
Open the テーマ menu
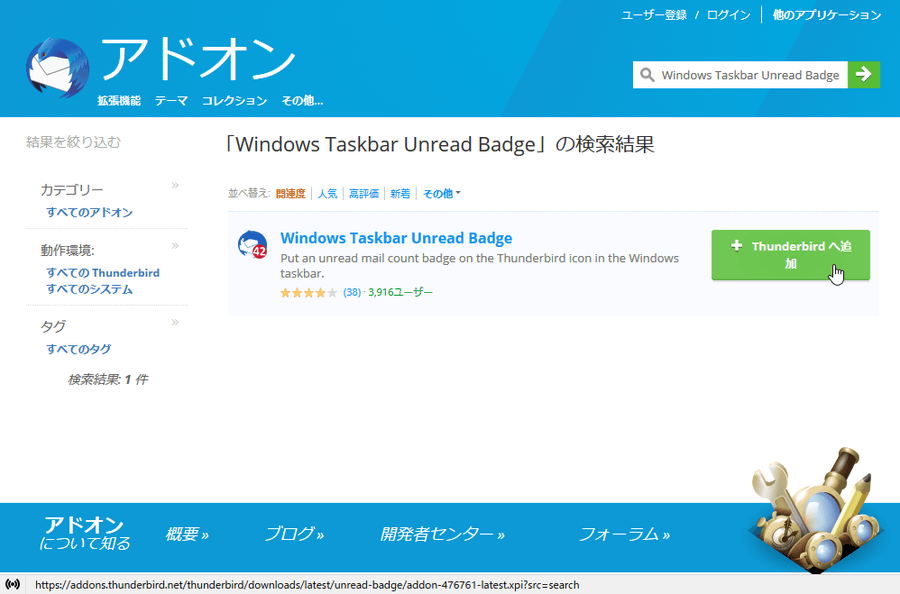click(171, 101)
